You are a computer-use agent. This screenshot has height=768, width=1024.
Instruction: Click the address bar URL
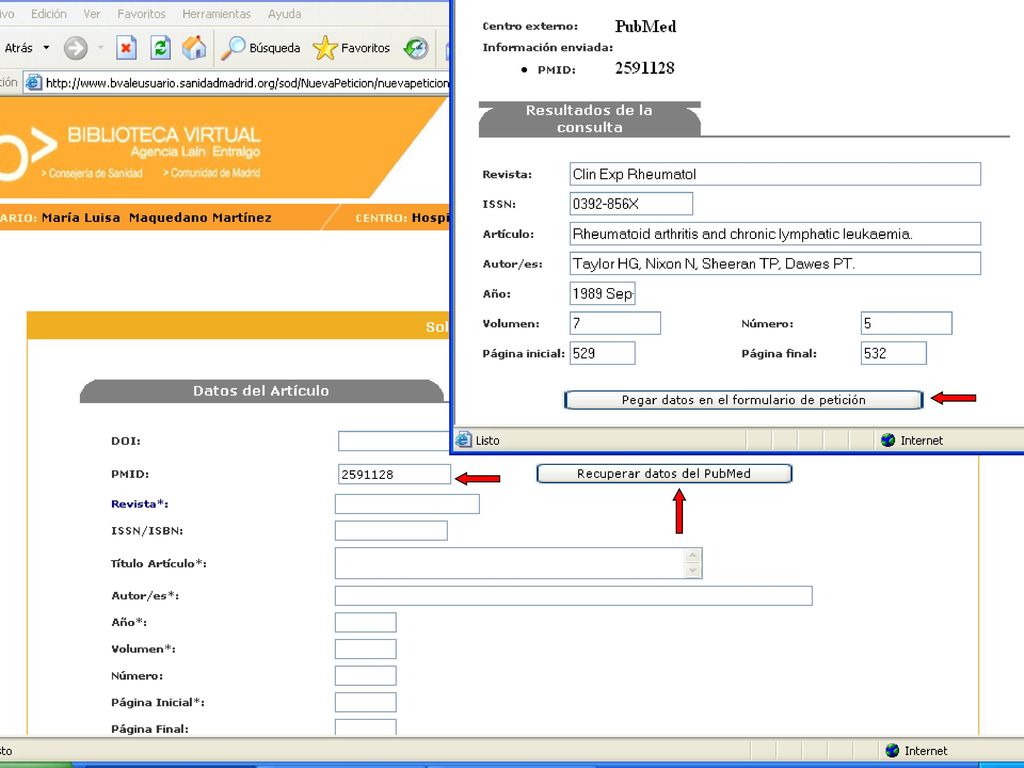(247, 83)
